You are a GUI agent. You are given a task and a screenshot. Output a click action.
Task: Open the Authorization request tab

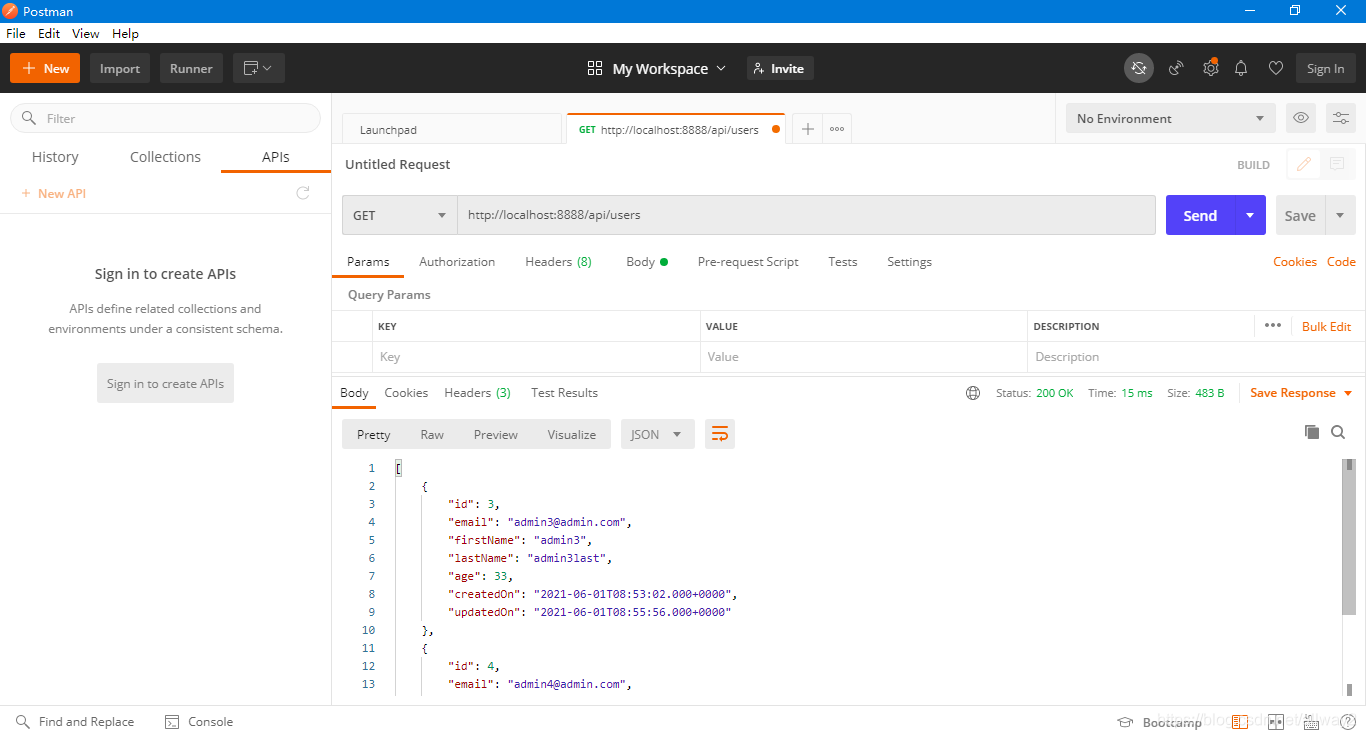point(457,262)
